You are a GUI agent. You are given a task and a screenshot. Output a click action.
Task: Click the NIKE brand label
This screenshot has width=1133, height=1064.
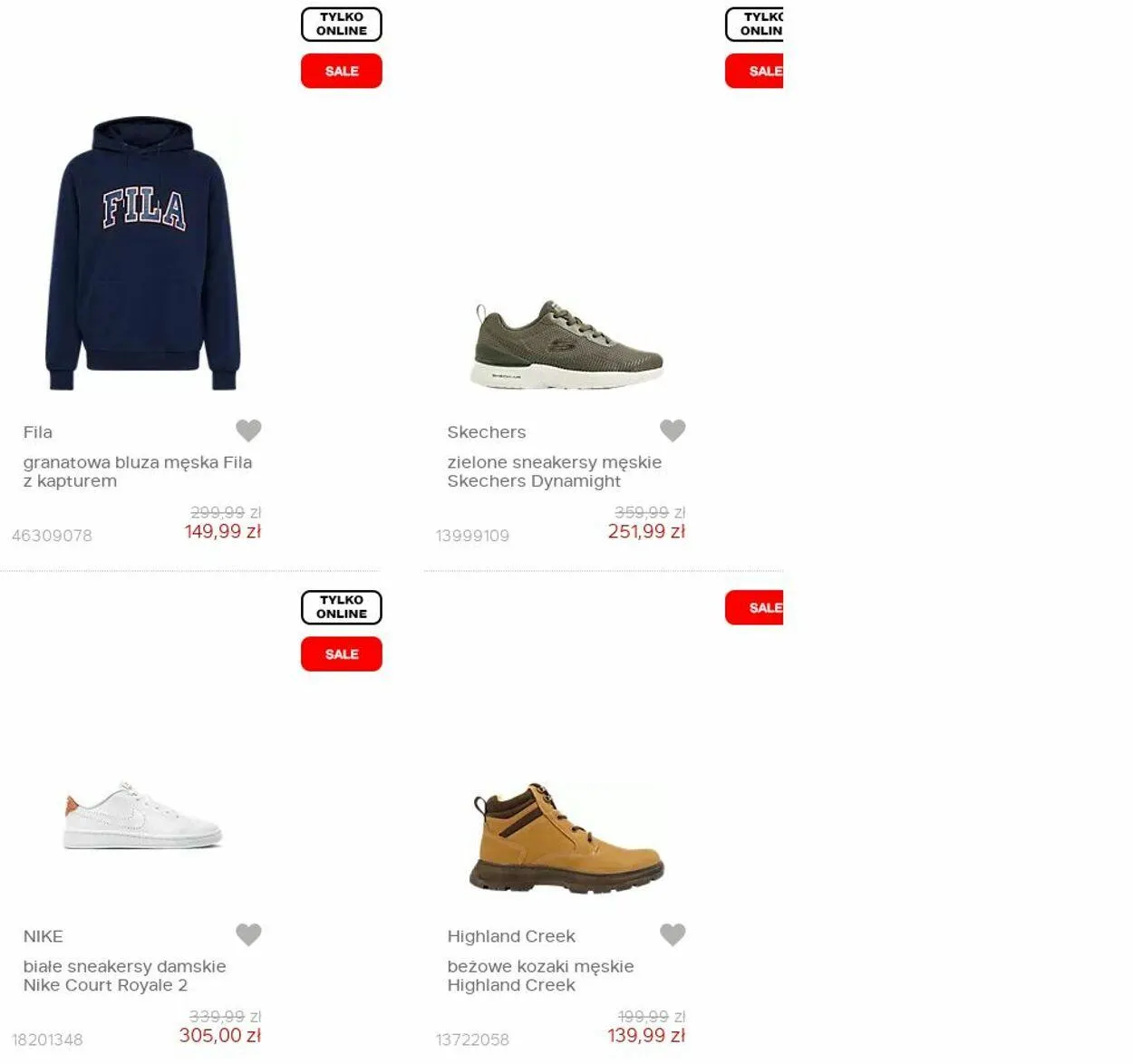[44, 936]
